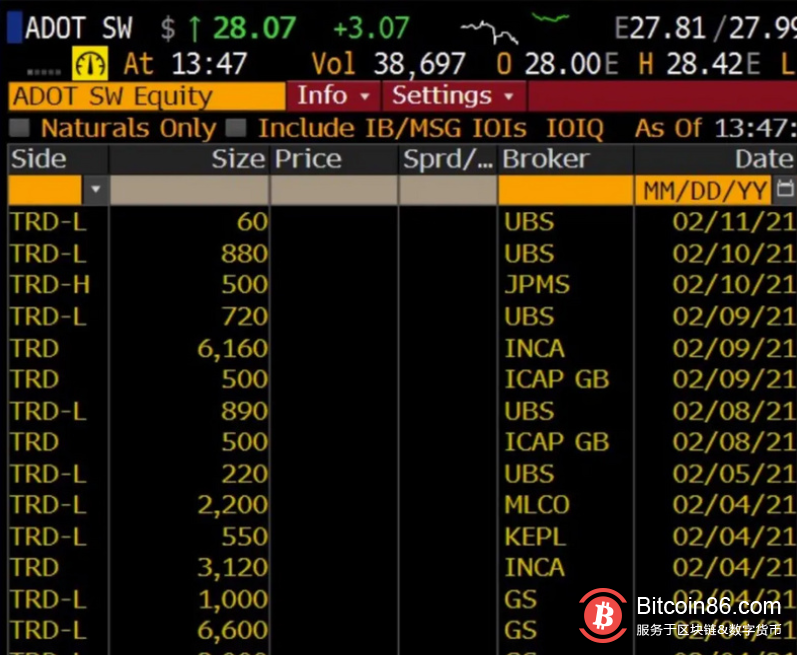Open the calendar picker beside date filter
Image resolution: width=797 pixels, height=655 pixels.
click(x=784, y=190)
